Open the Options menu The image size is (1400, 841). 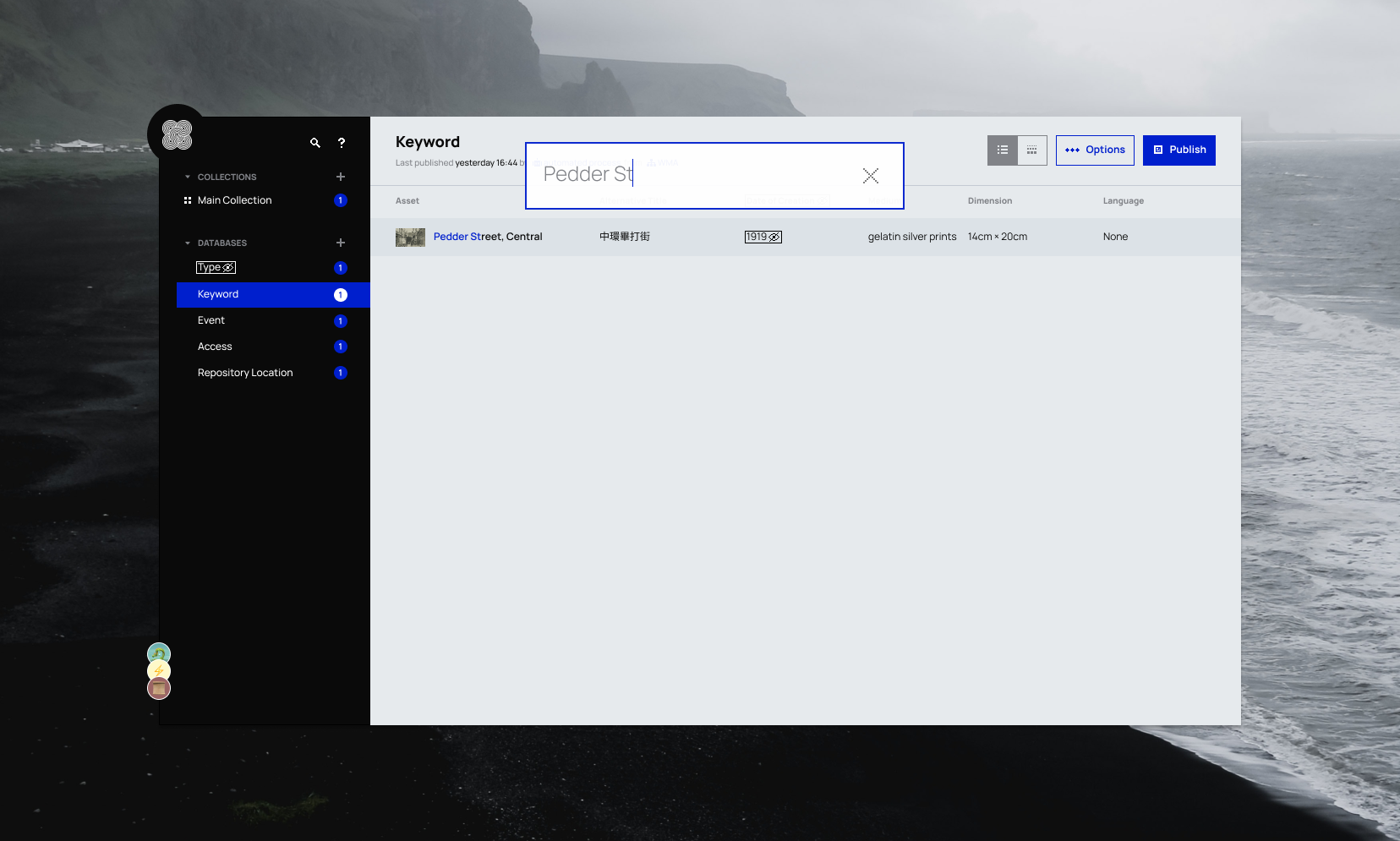[1095, 150]
